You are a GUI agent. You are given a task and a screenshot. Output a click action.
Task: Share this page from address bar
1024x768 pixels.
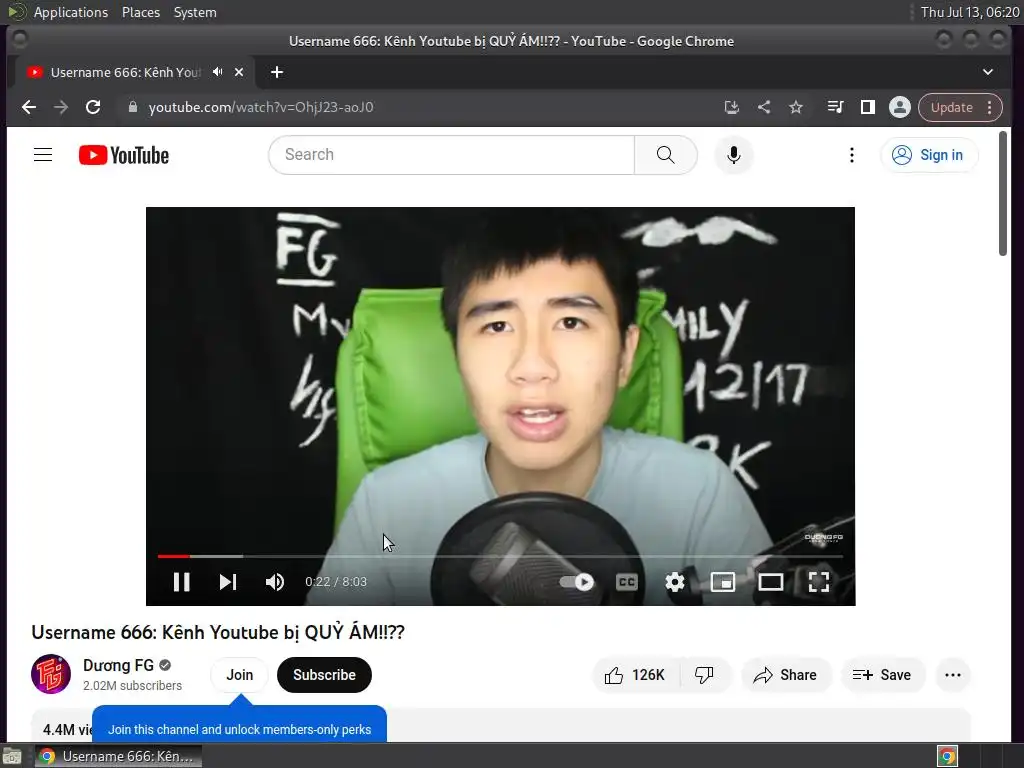click(763, 107)
